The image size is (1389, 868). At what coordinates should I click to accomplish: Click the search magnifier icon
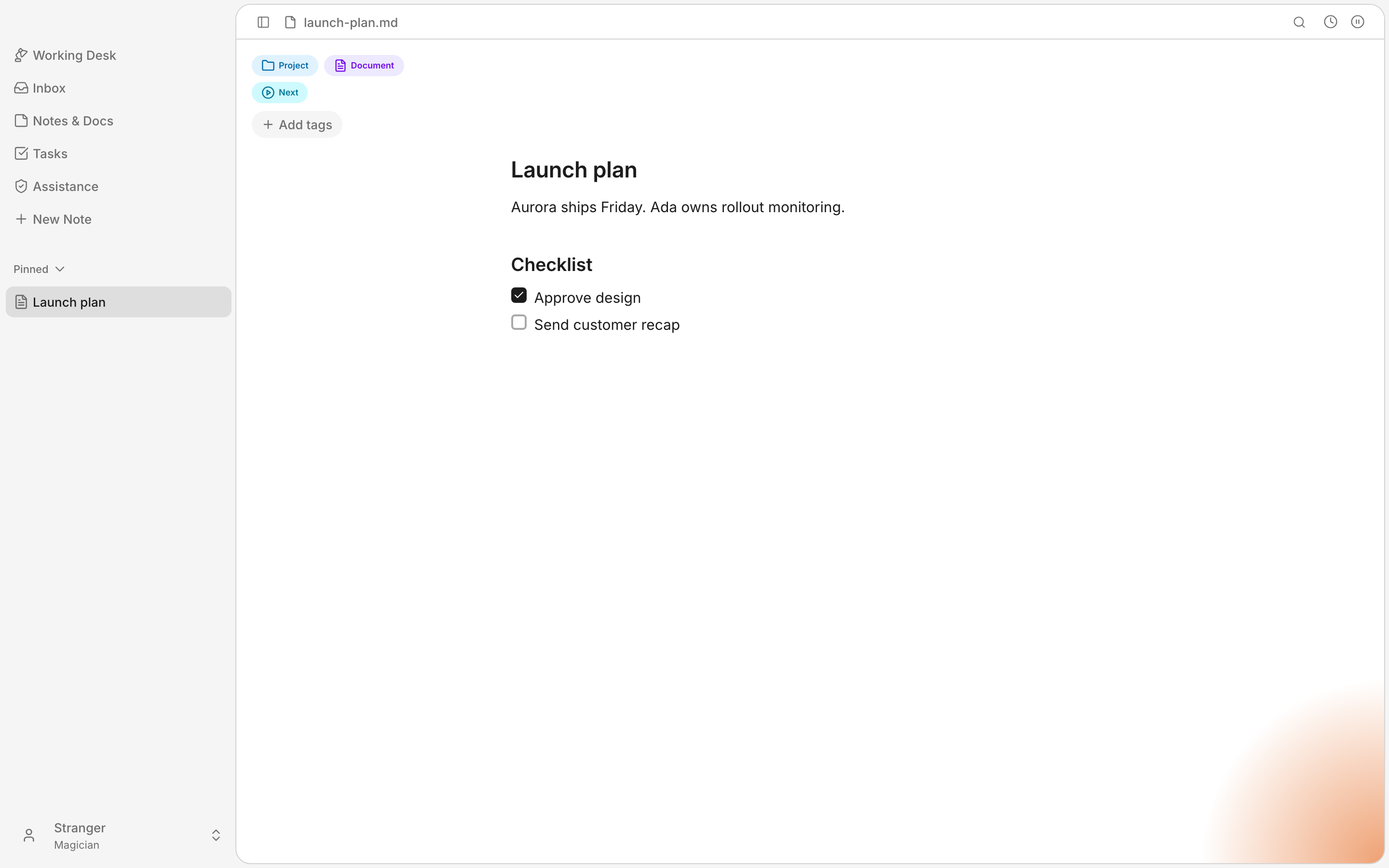click(x=1299, y=22)
